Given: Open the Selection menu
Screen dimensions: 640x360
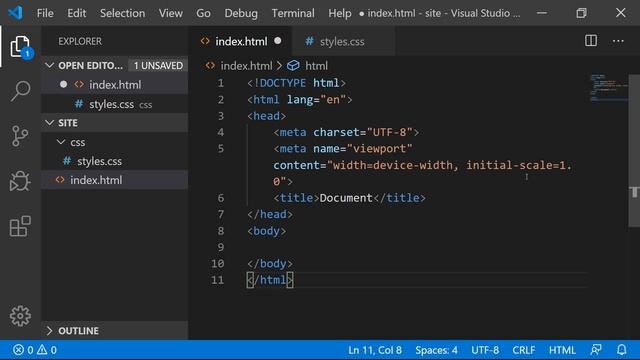Looking at the screenshot, I should [122, 13].
